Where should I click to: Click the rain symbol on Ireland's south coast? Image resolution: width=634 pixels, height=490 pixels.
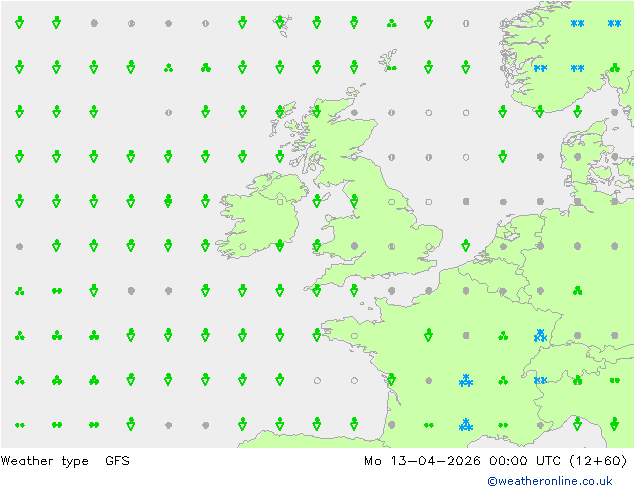point(280,245)
